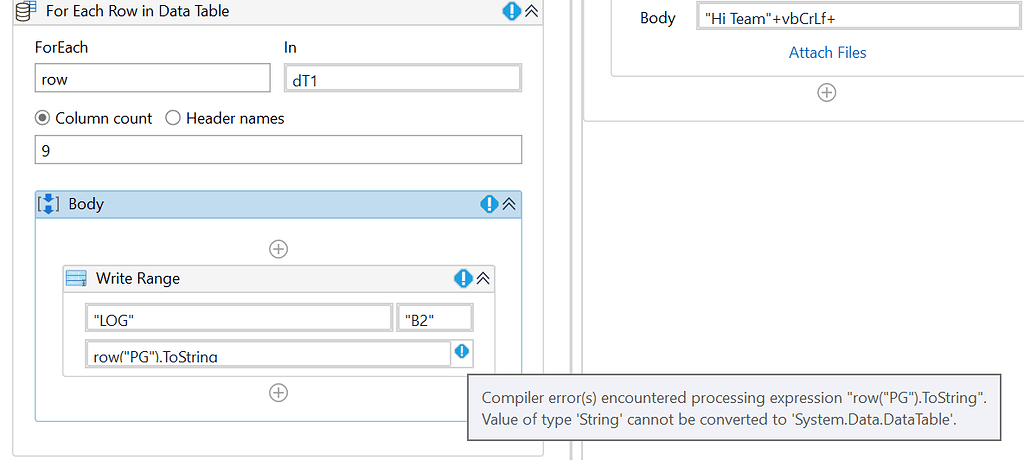
Task: Click the Body sequence icon
Action: click(48, 204)
